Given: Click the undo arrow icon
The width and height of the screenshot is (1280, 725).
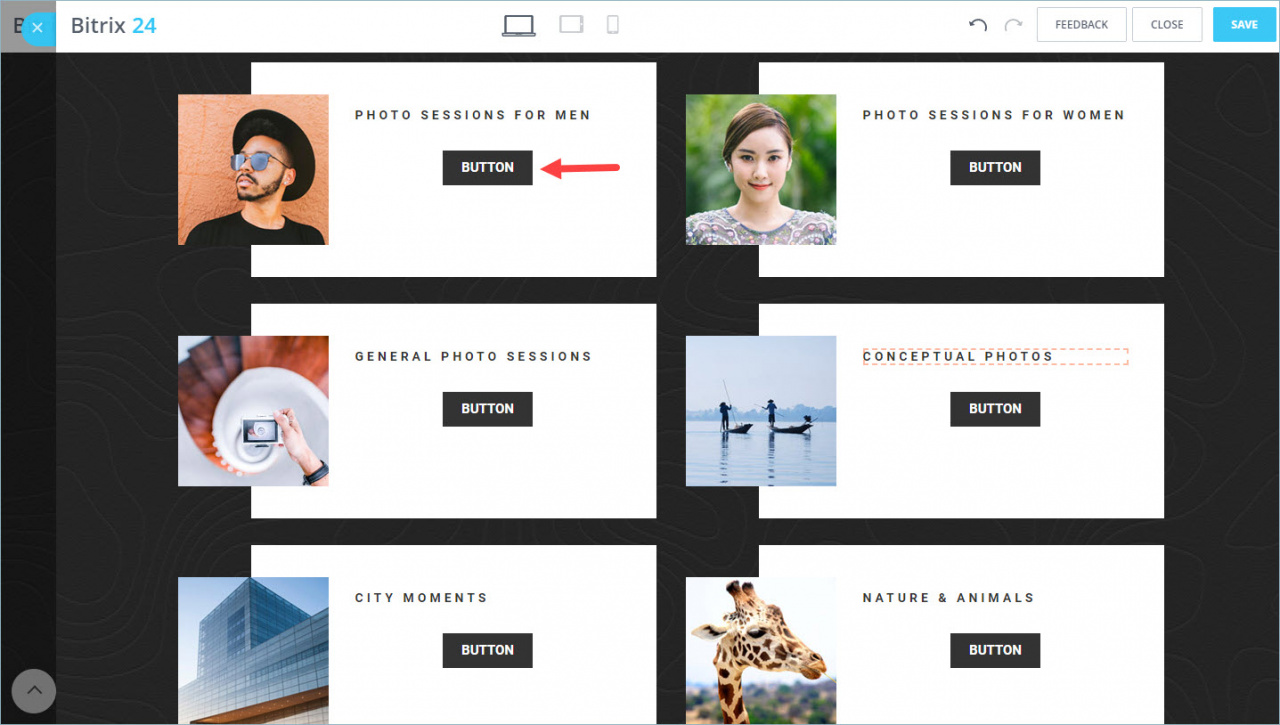Looking at the screenshot, I should point(978,25).
